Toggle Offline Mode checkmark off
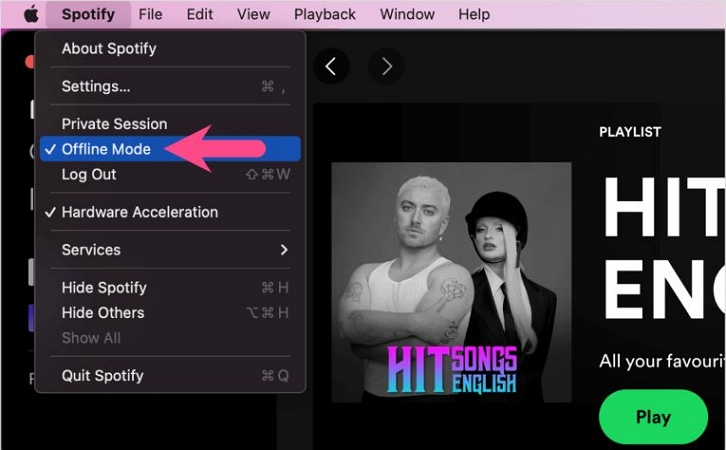Viewport: 726px width, 450px height. 106,149
